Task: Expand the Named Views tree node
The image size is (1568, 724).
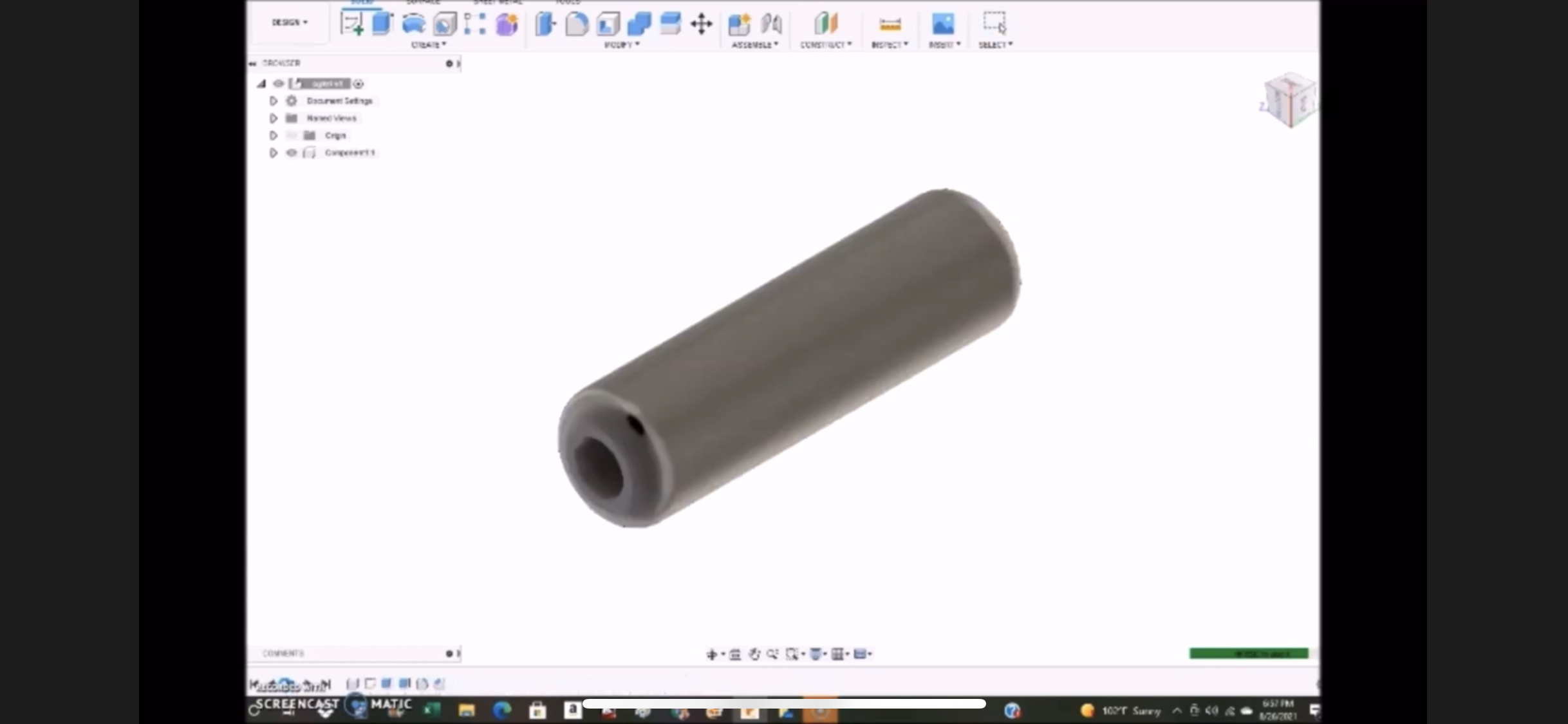Action: (x=273, y=118)
